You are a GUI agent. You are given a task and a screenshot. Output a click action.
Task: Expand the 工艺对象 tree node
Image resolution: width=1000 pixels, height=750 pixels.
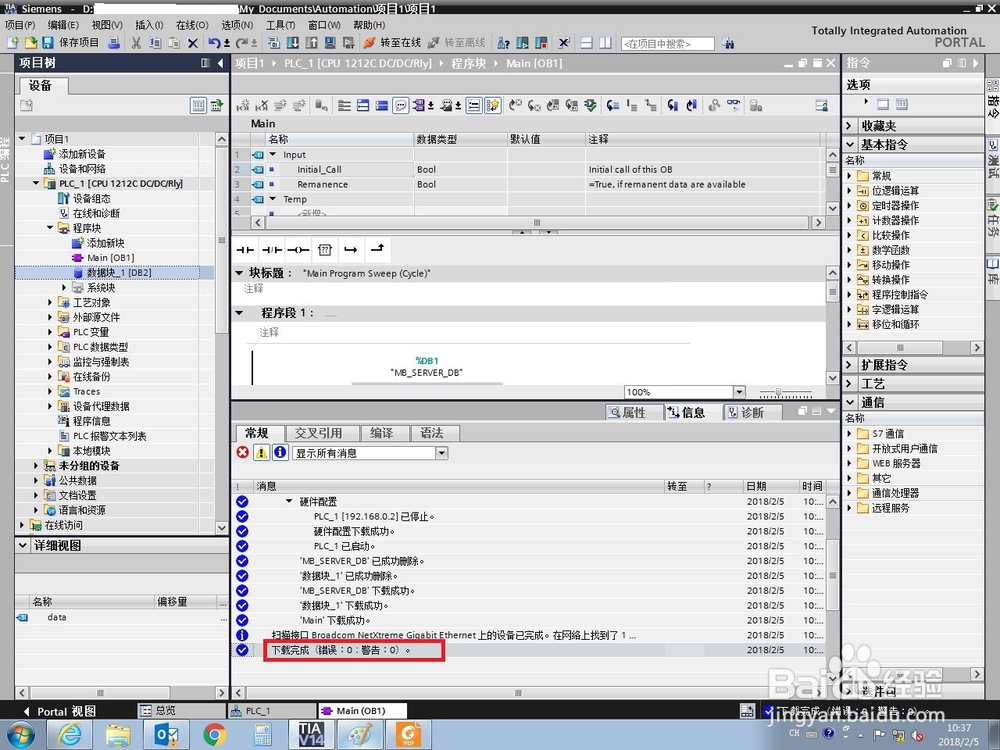[x=50, y=302]
